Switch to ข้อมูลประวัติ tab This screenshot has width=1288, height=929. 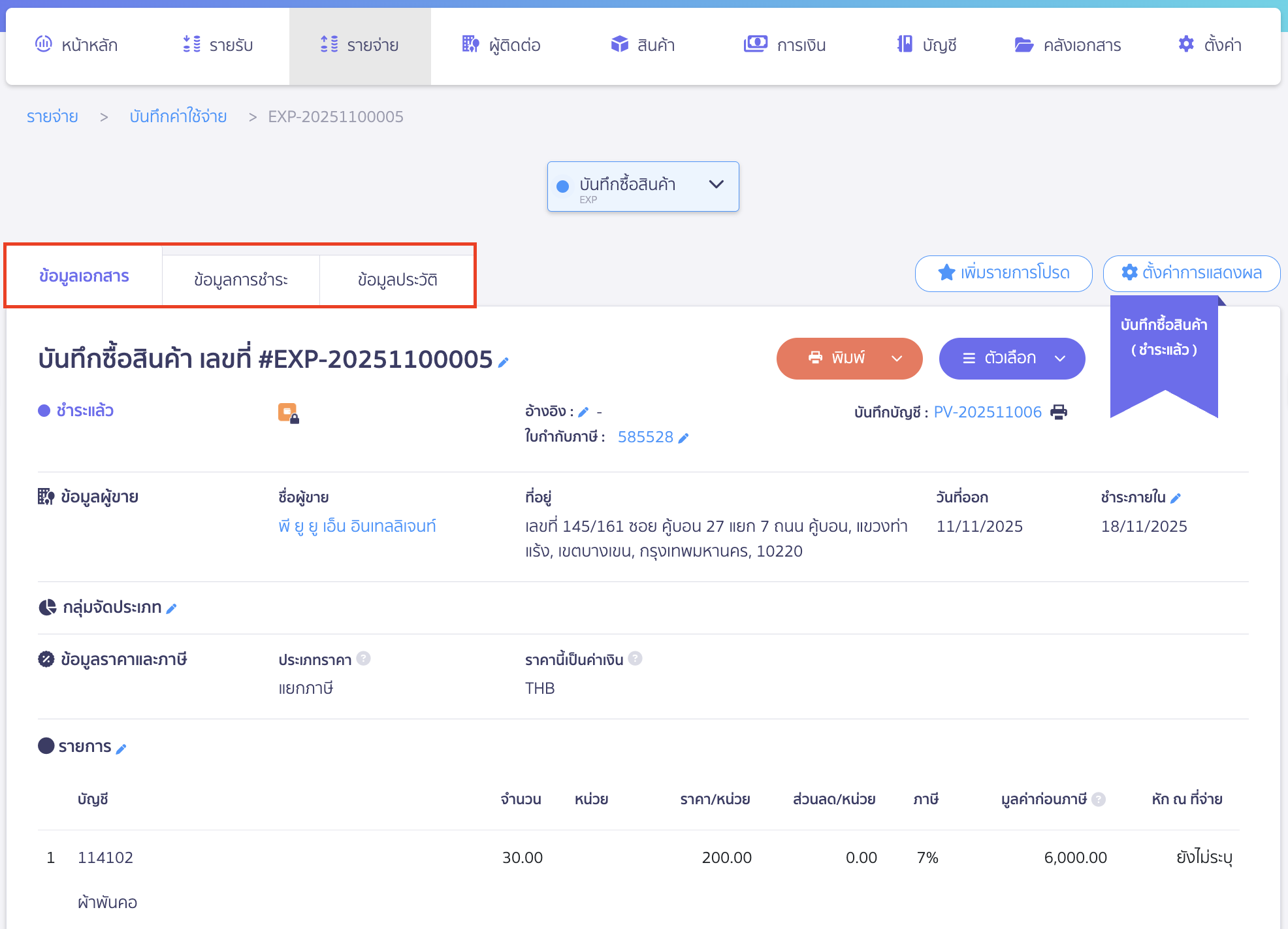tap(397, 280)
